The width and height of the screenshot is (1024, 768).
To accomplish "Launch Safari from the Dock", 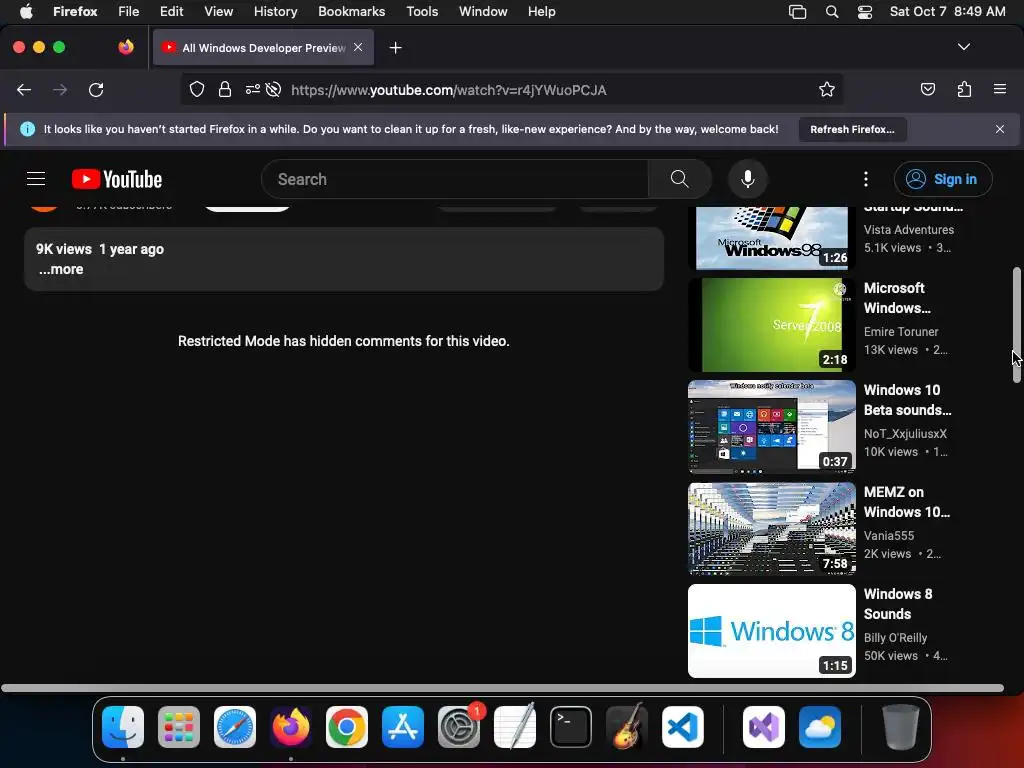I will 235,727.
